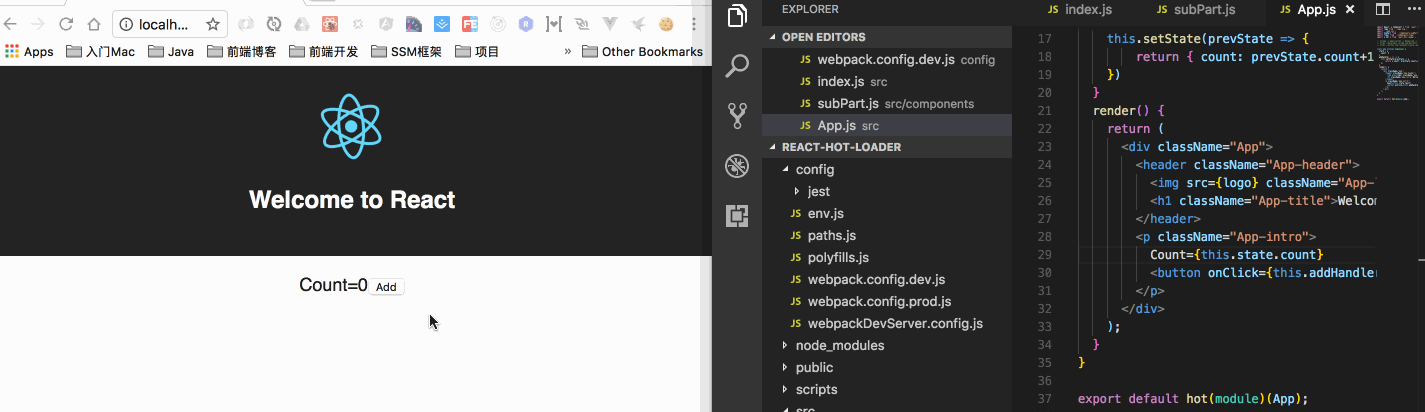Image resolution: width=1425 pixels, height=412 pixels.
Task: Select App.js src in Open Editors
Action: (887, 125)
